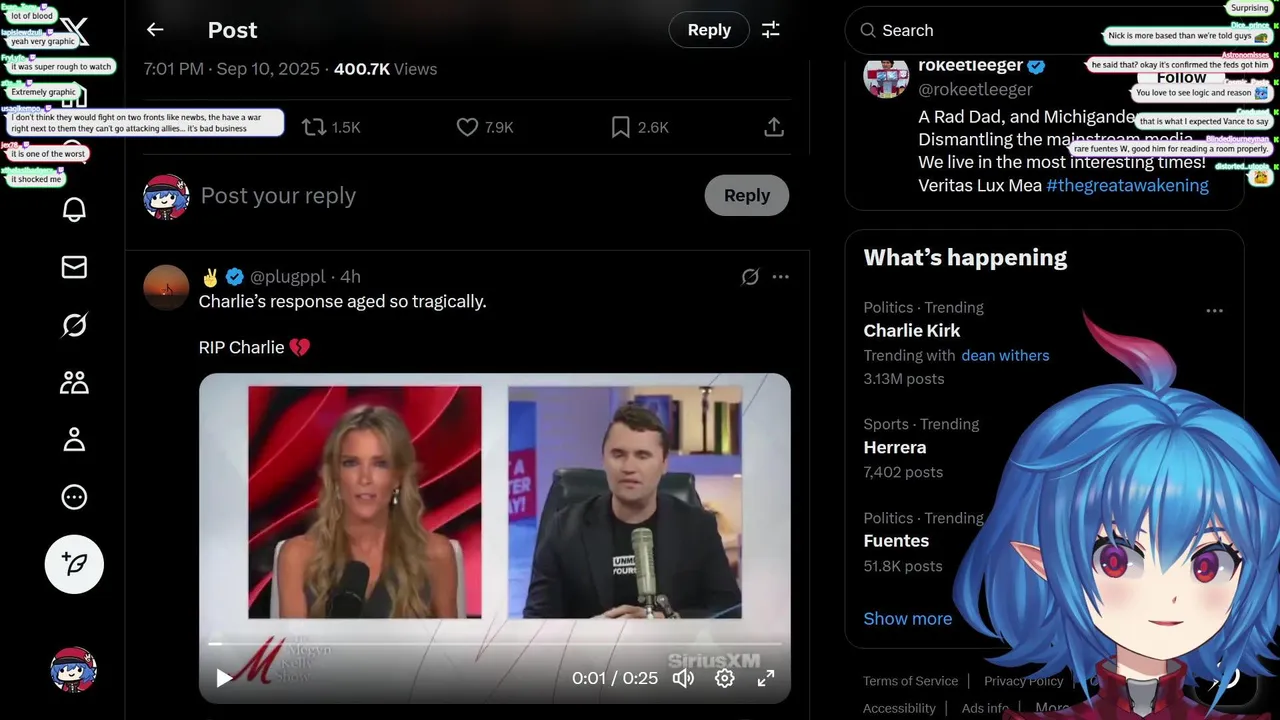The image size is (1280, 720).
Task: Open Notifications bell in sidebar
Action: click(74, 209)
